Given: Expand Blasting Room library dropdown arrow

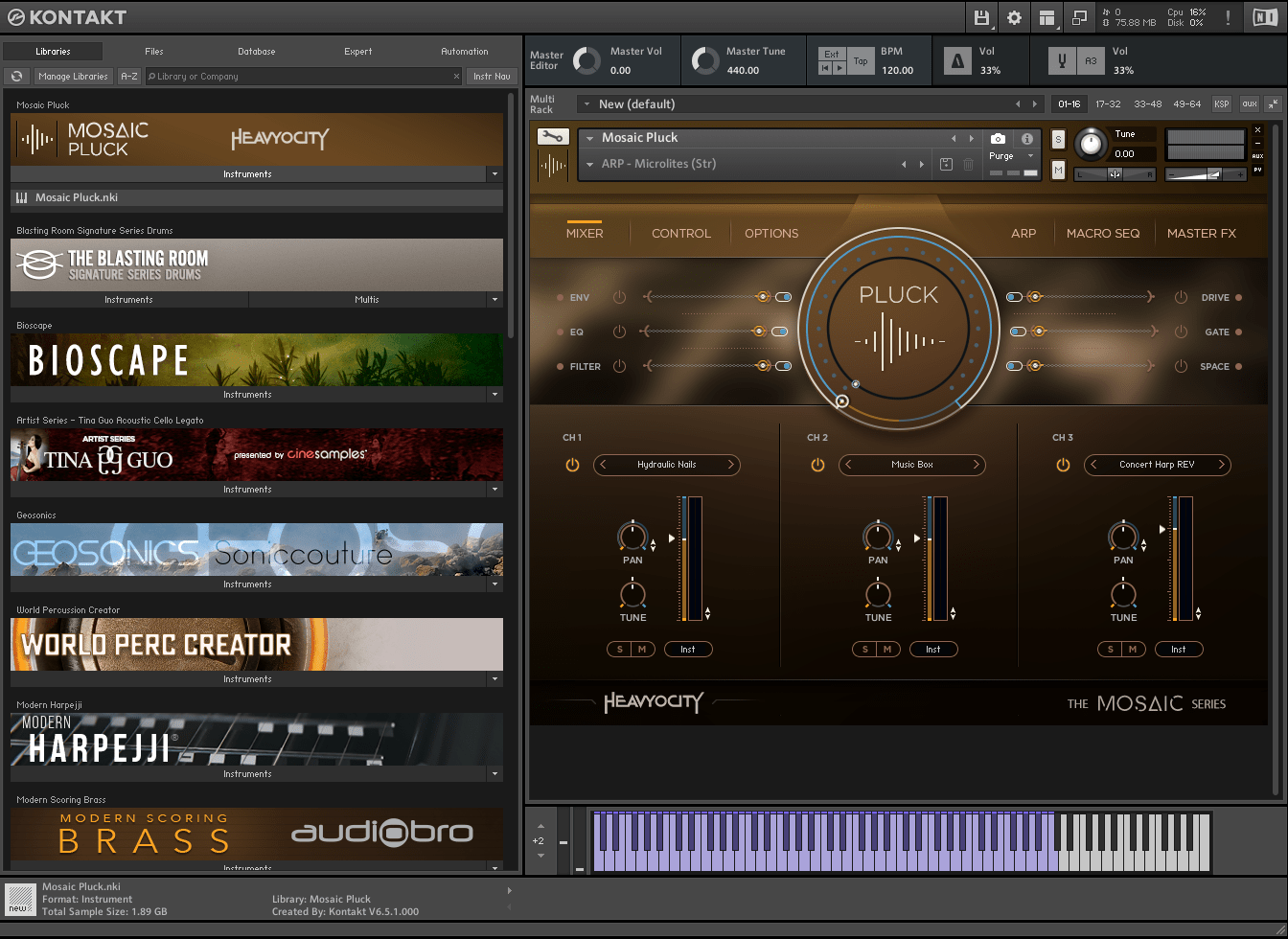Looking at the screenshot, I should click(x=494, y=300).
